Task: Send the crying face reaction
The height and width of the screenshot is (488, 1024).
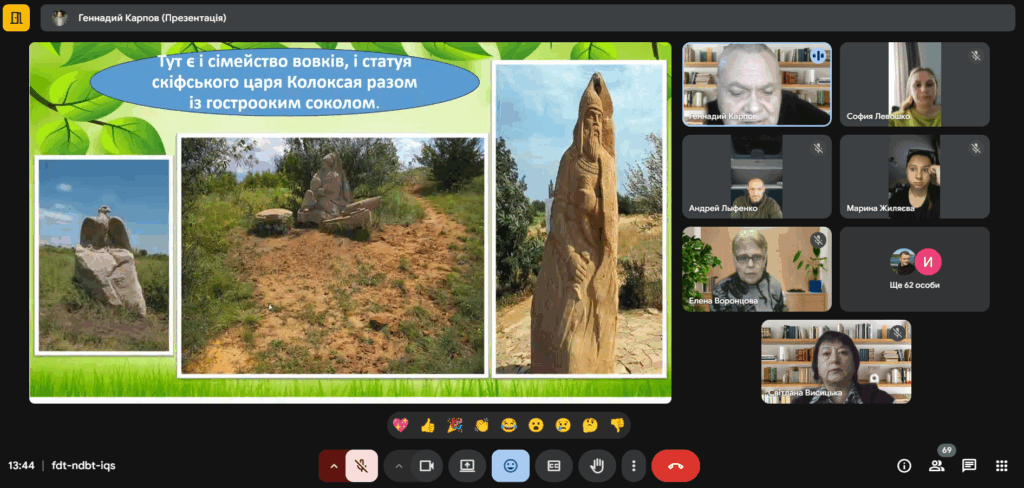Action: [x=563, y=425]
